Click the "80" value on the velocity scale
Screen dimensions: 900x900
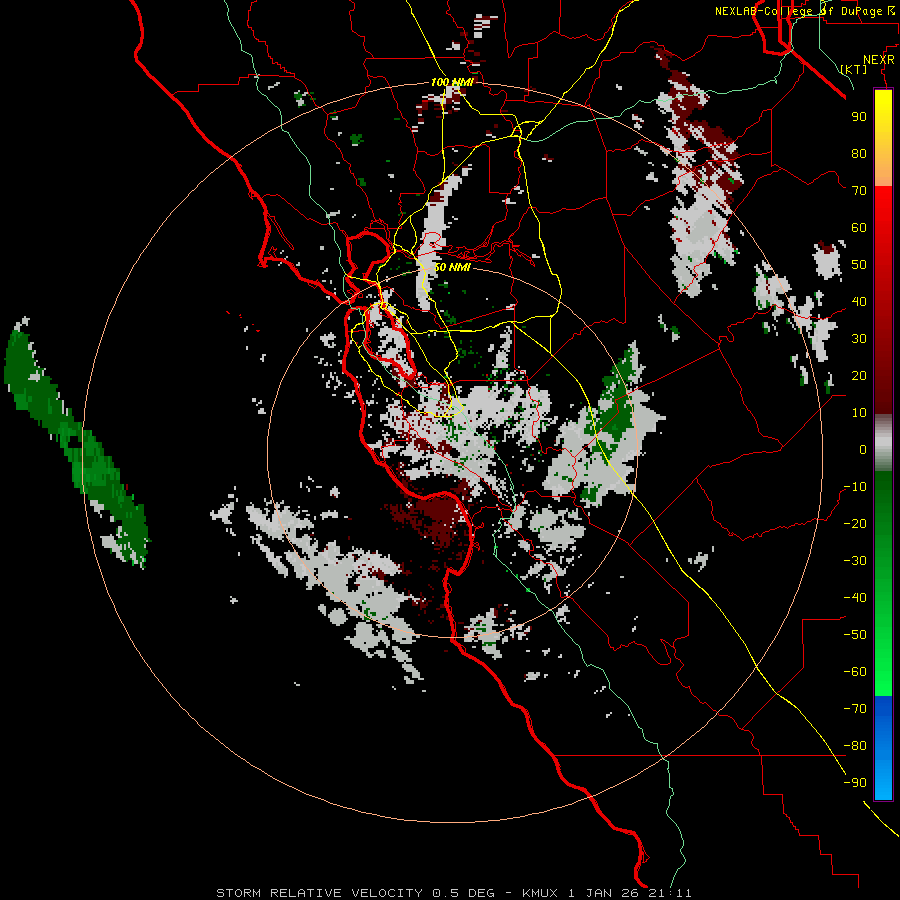pos(859,154)
